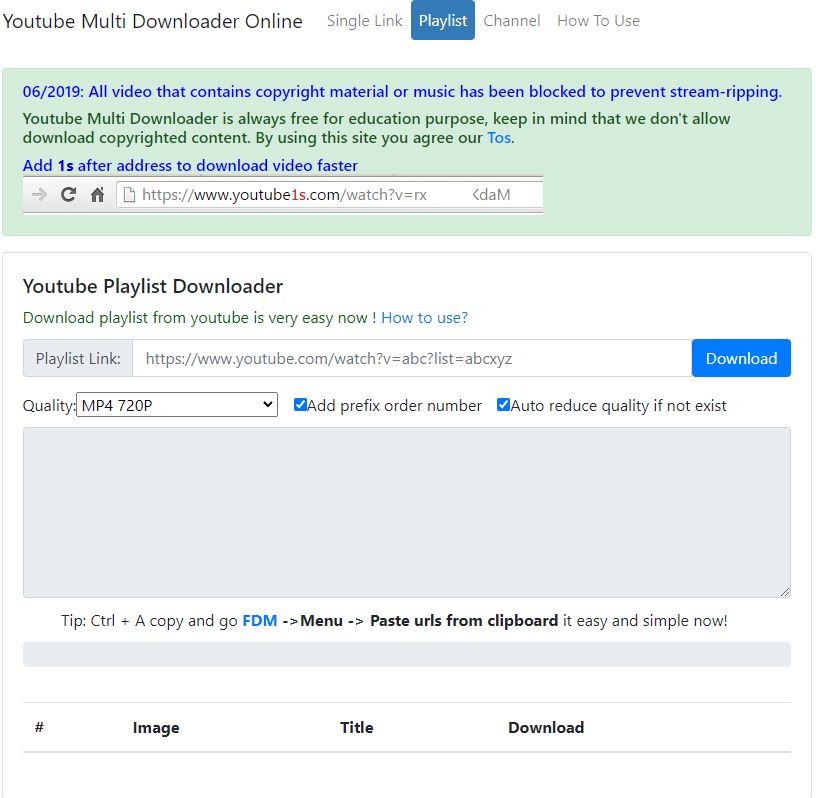This screenshot has width=816, height=798.
Task: Click the Youtube Multi Downloader Online title
Action: coord(152,21)
